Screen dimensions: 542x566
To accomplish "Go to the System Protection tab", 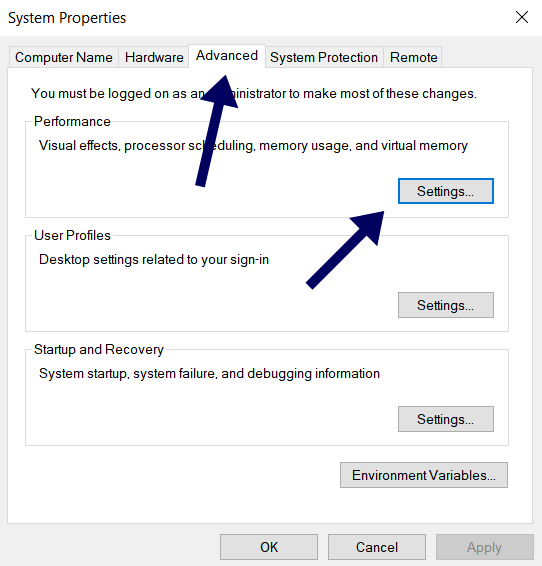I will (324, 57).
